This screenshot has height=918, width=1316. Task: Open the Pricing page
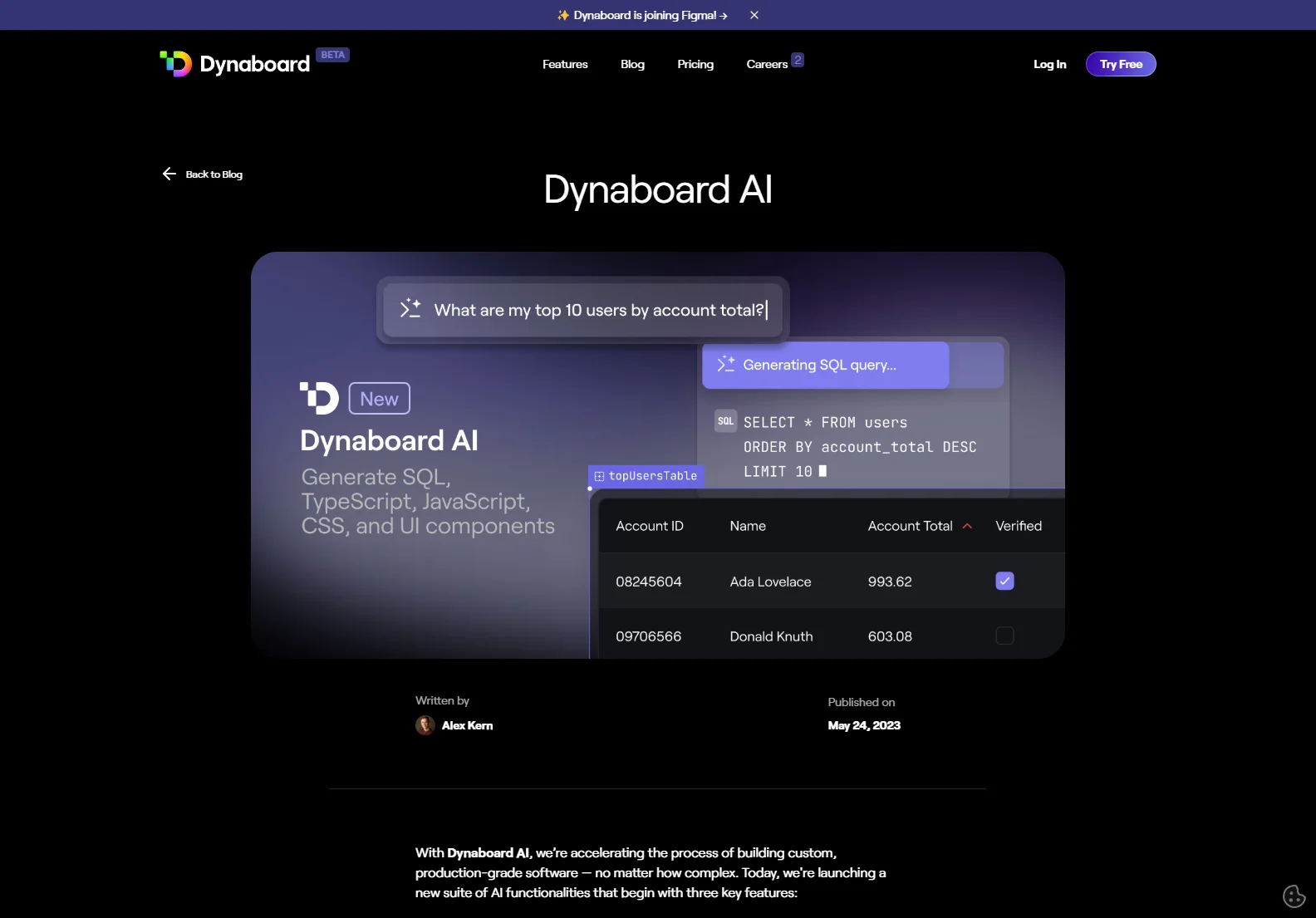(x=695, y=64)
